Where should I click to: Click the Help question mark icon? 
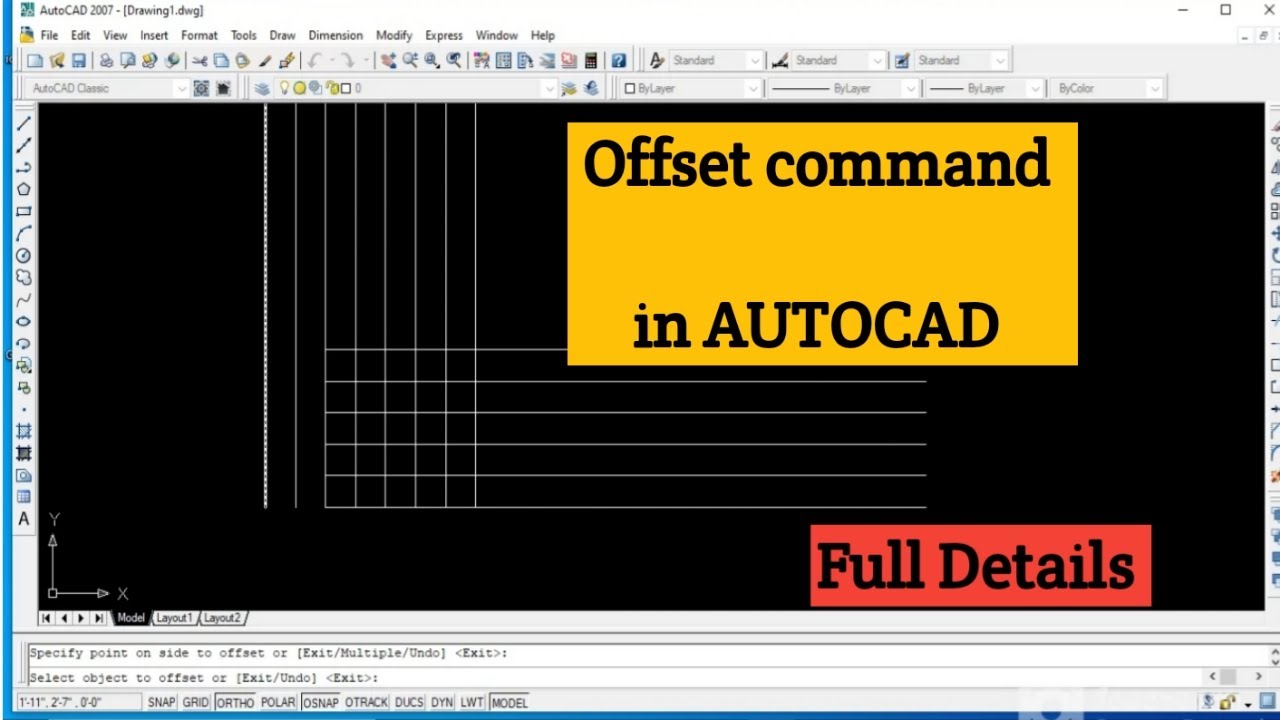(x=619, y=60)
